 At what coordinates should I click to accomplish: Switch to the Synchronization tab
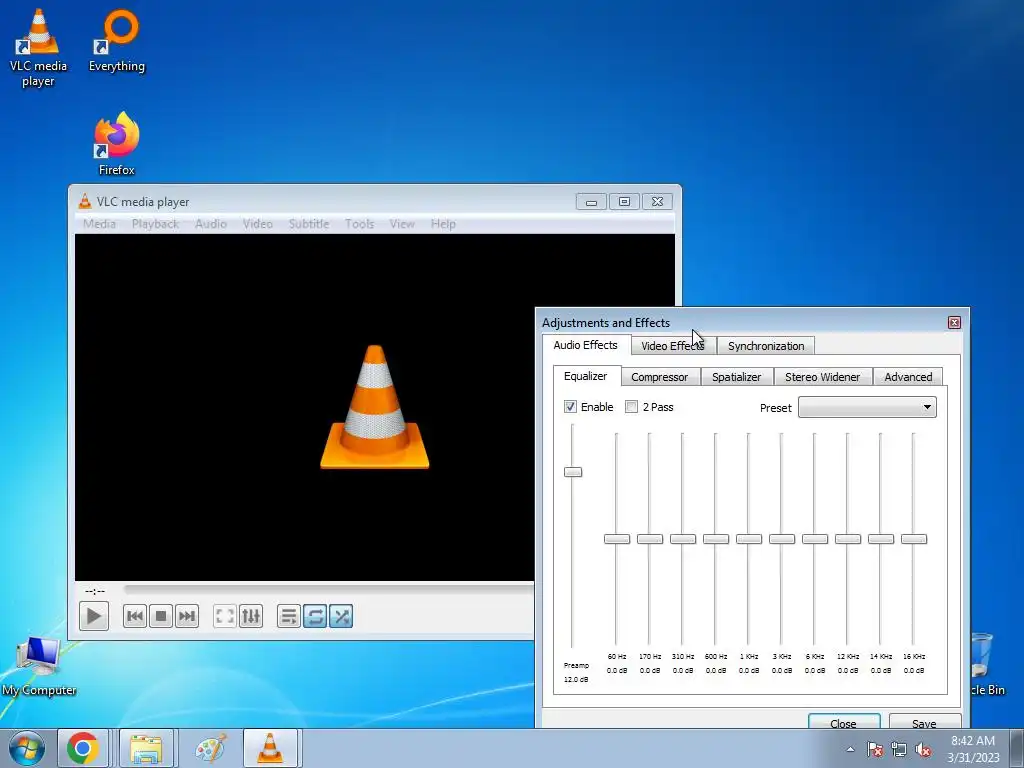pyautogui.click(x=766, y=345)
